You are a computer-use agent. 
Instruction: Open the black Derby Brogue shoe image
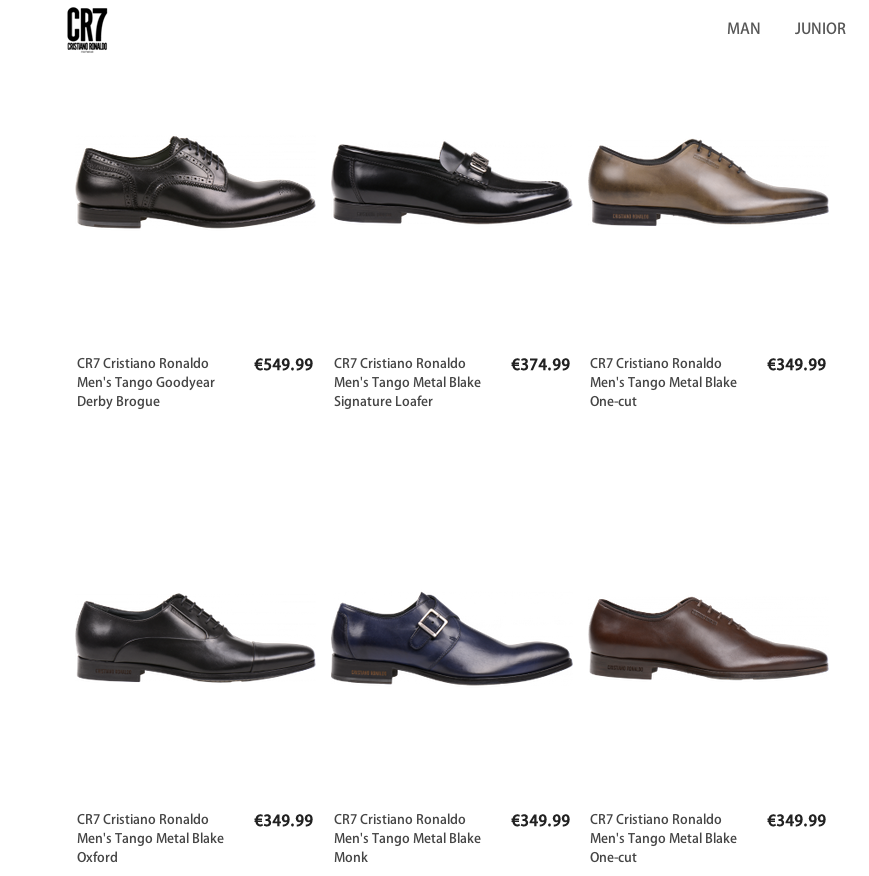point(196,182)
